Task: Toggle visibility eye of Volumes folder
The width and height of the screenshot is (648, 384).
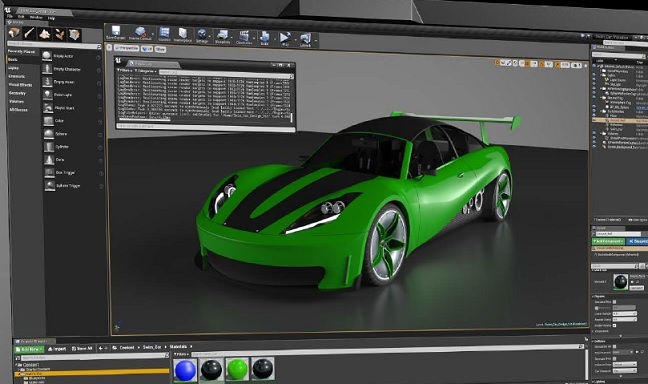Action: (x=594, y=134)
